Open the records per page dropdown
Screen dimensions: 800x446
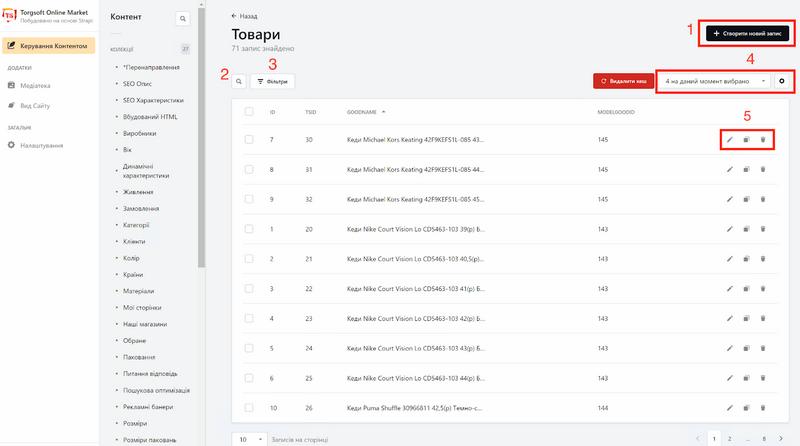[250, 438]
